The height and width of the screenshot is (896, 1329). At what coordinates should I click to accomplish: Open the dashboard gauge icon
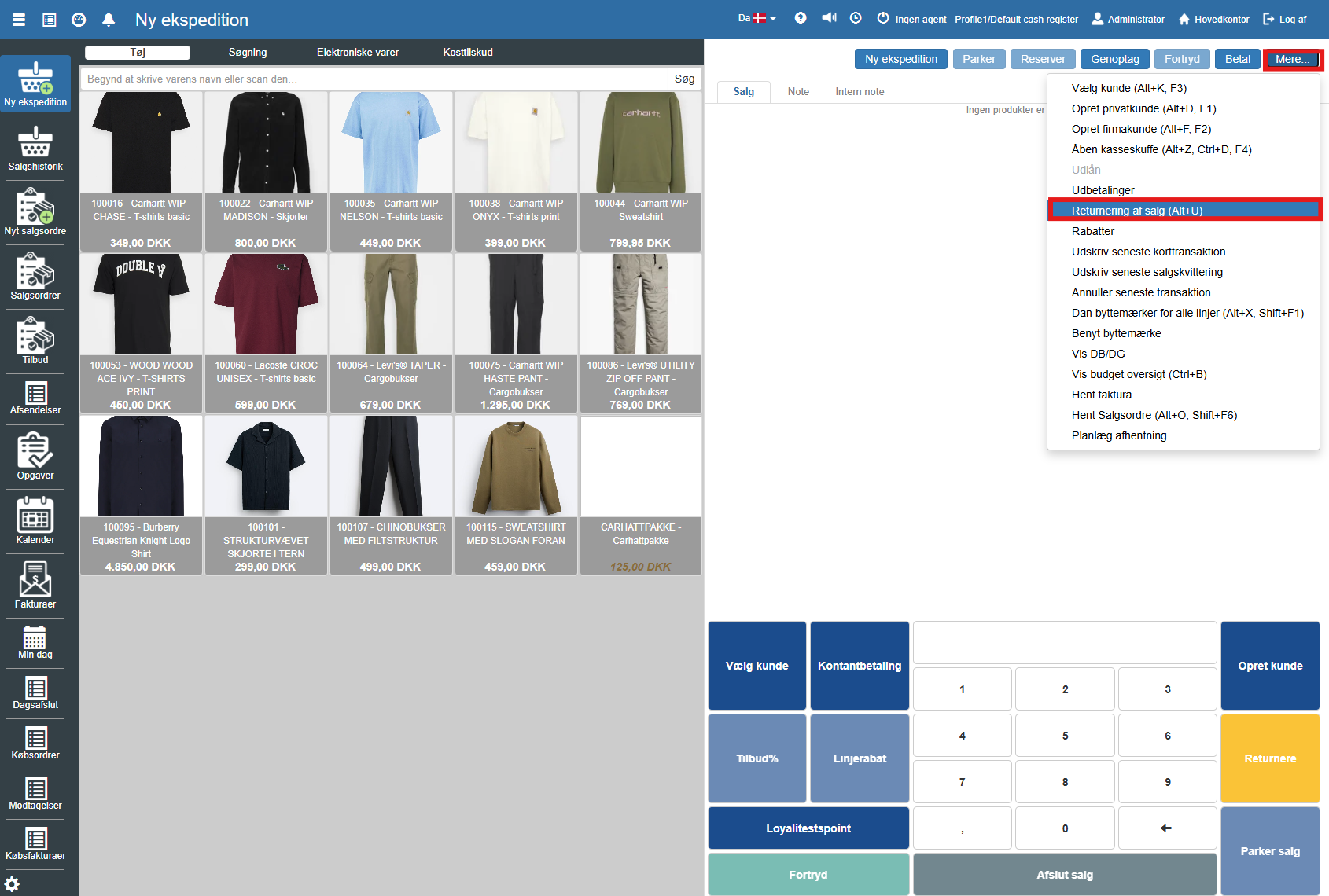[79, 20]
